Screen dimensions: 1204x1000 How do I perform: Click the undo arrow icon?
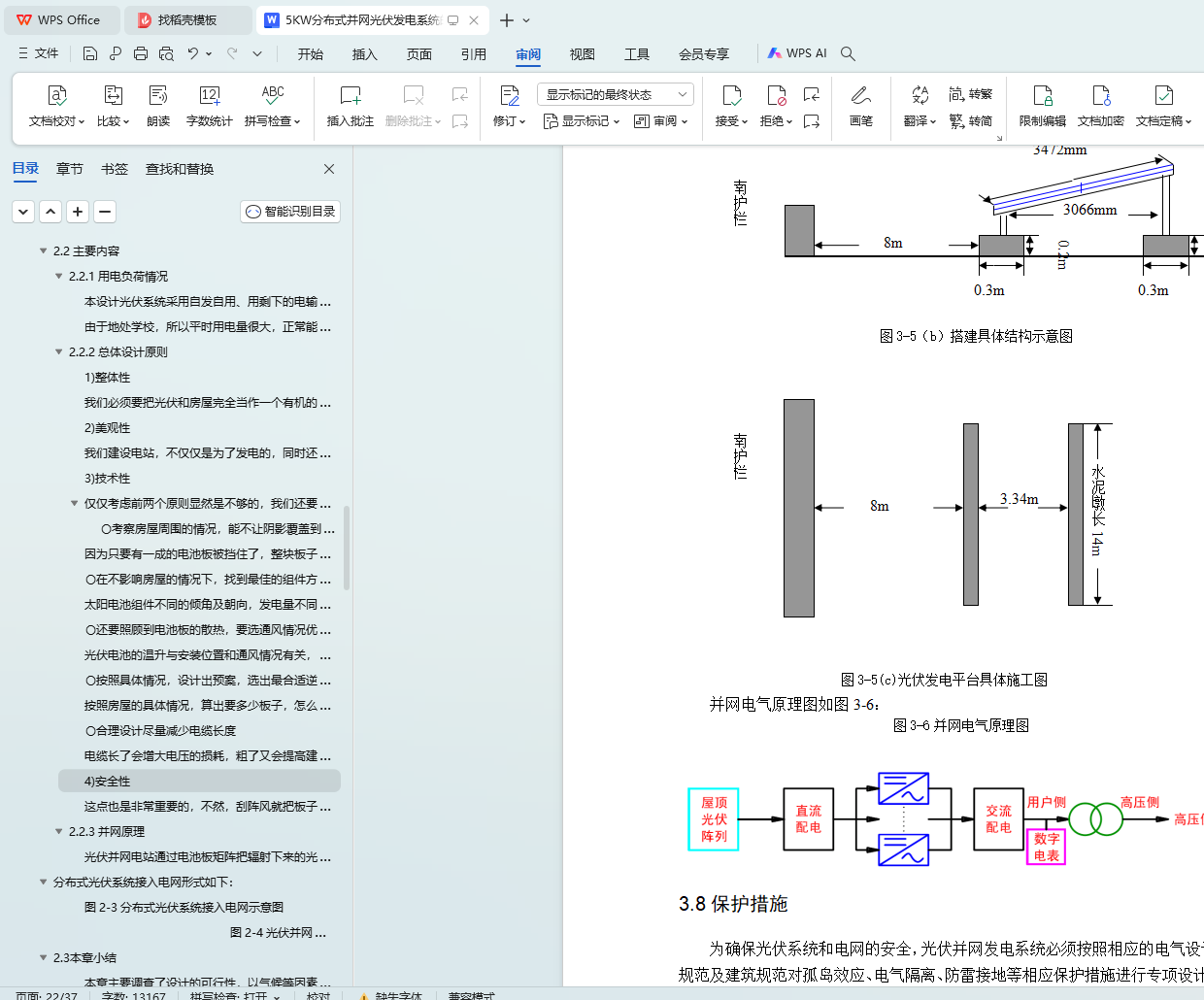point(193,53)
